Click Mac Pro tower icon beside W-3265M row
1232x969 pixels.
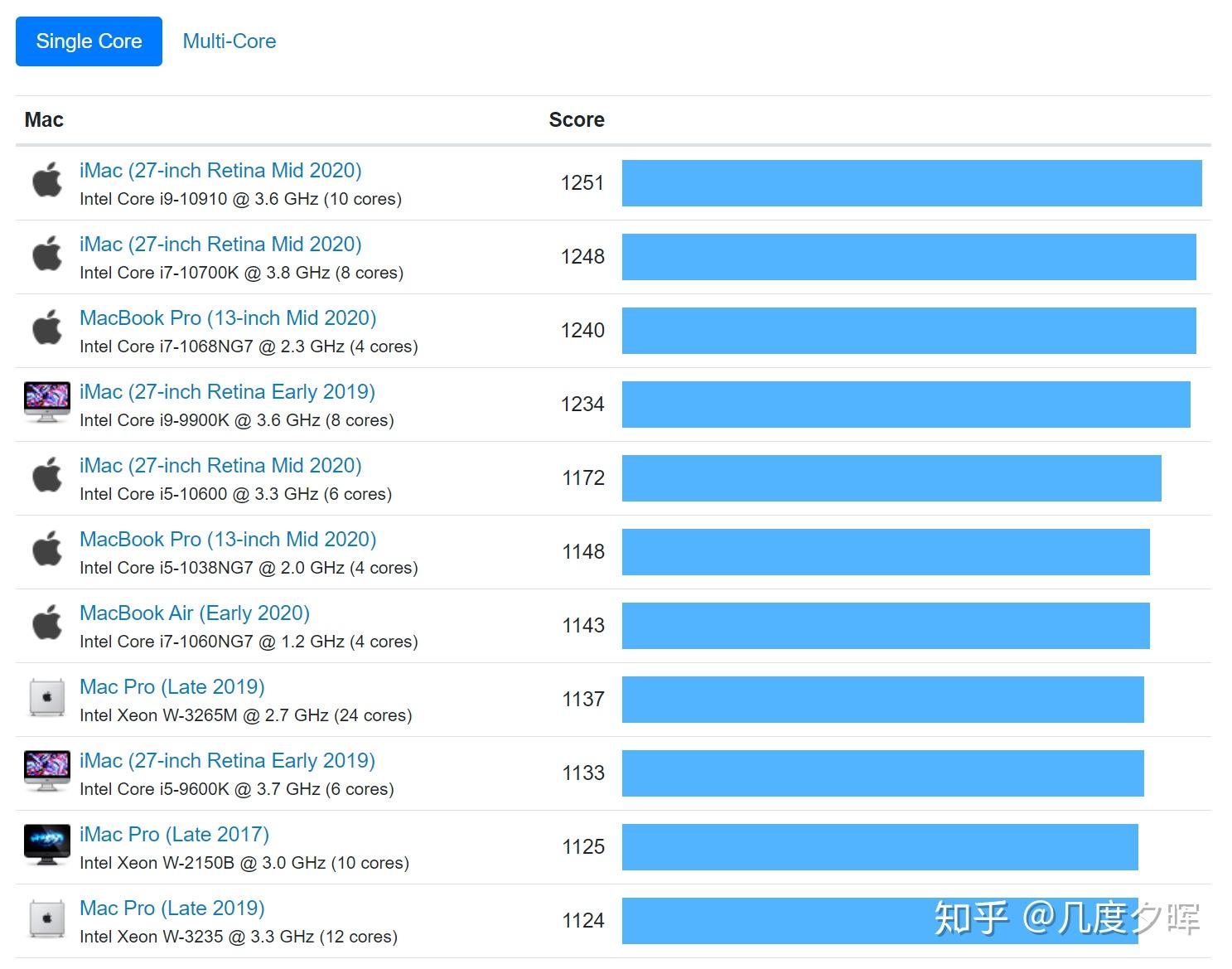(47, 697)
